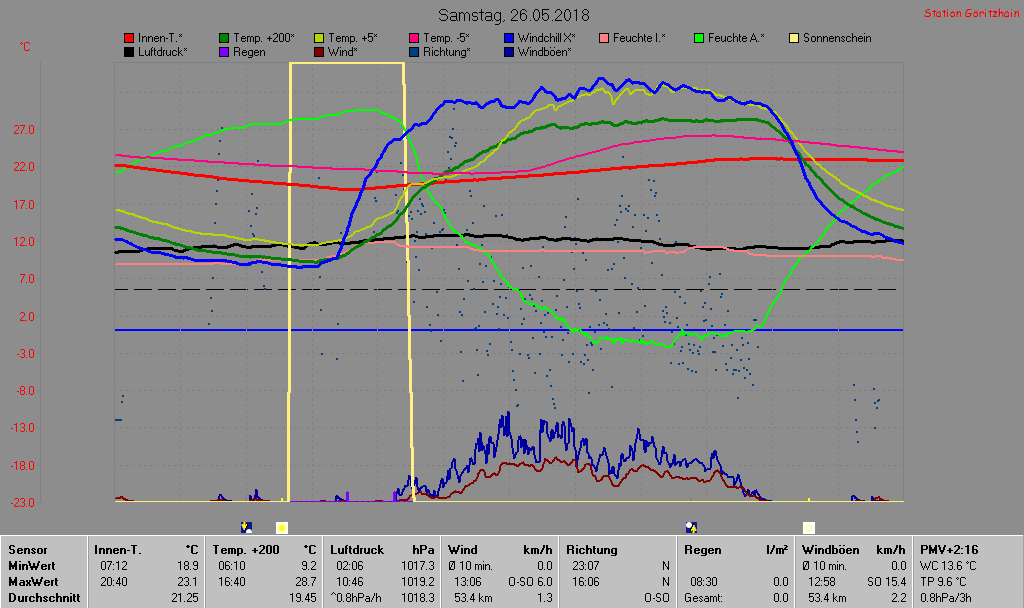Click the Luftdruck minimum value 1017.3
The height and width of the screenshot is (608, 1024).
point(418,566)
